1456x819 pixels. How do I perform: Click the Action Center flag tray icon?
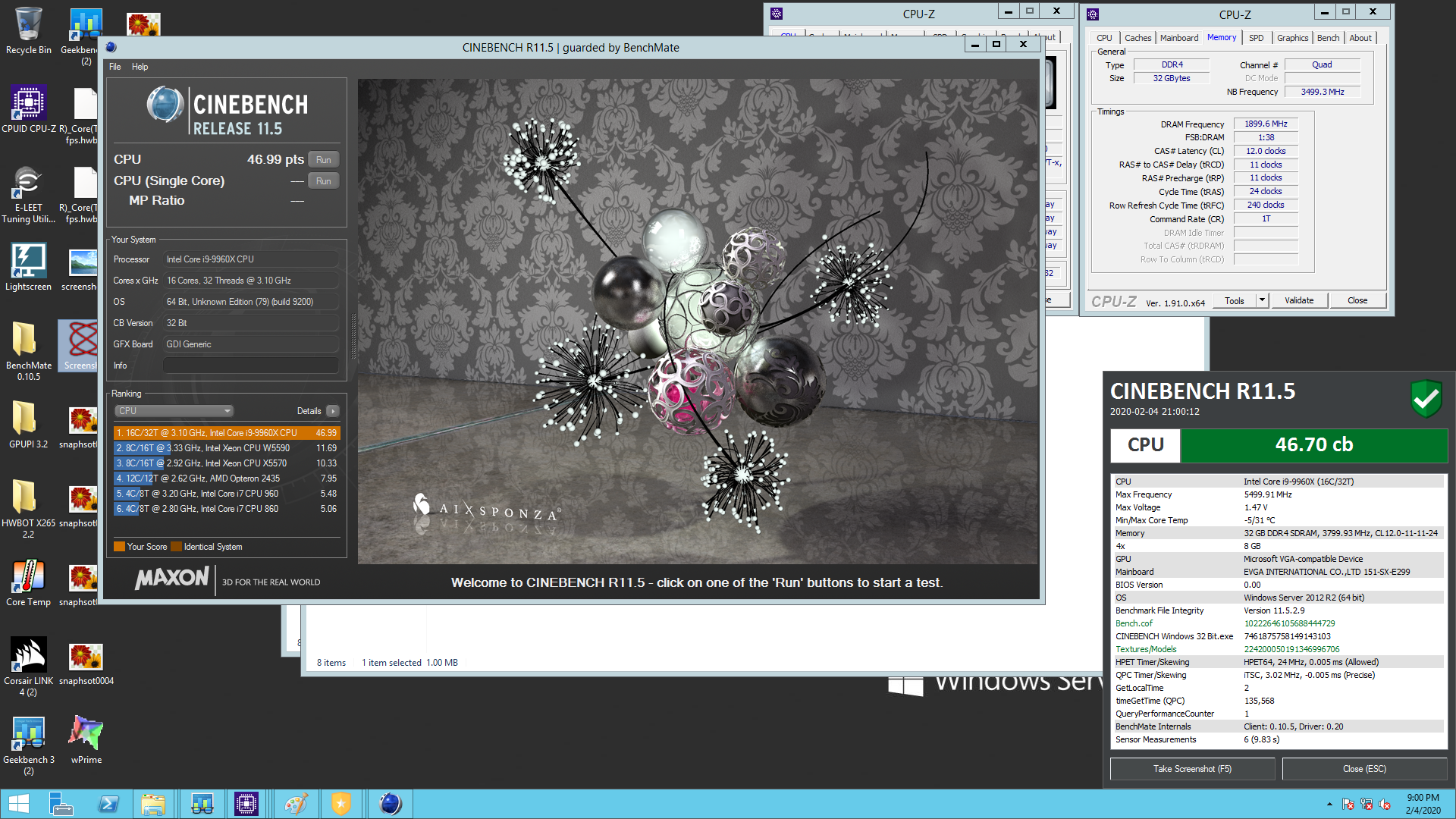(x=1348, y=805)
